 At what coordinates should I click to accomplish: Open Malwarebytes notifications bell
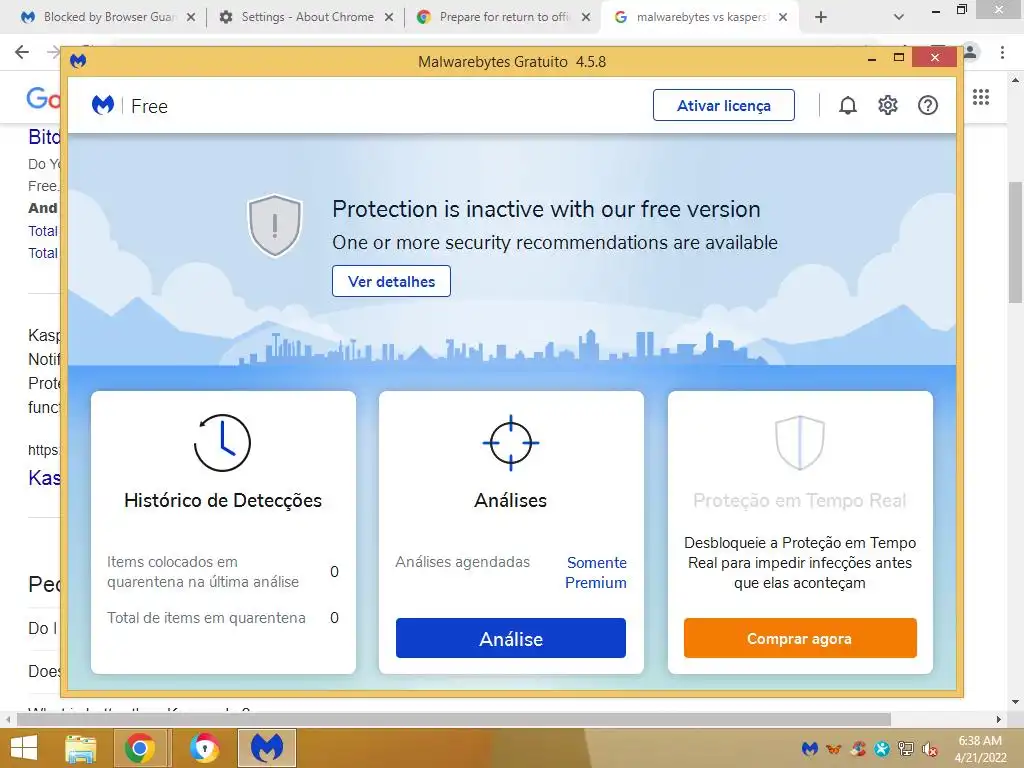[848, 105]
